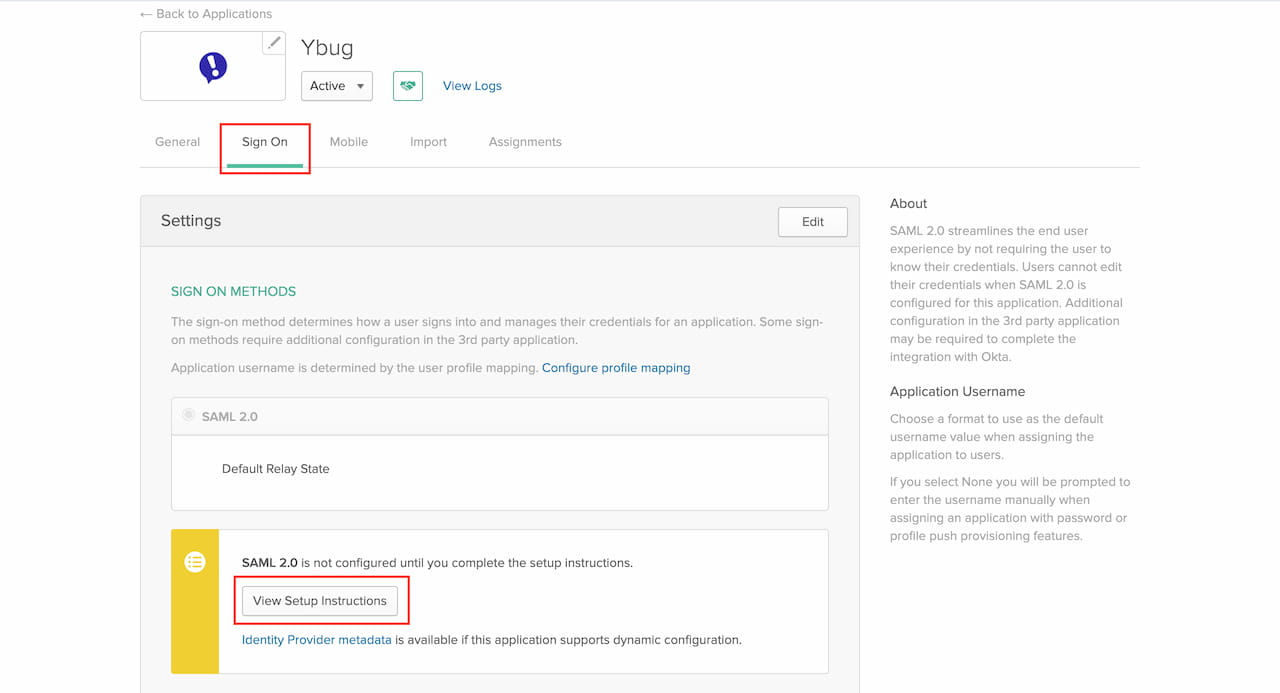The image size is (1280, 693).
Task: Open Identity Provider metadata link
Action: tap(317, 640)
